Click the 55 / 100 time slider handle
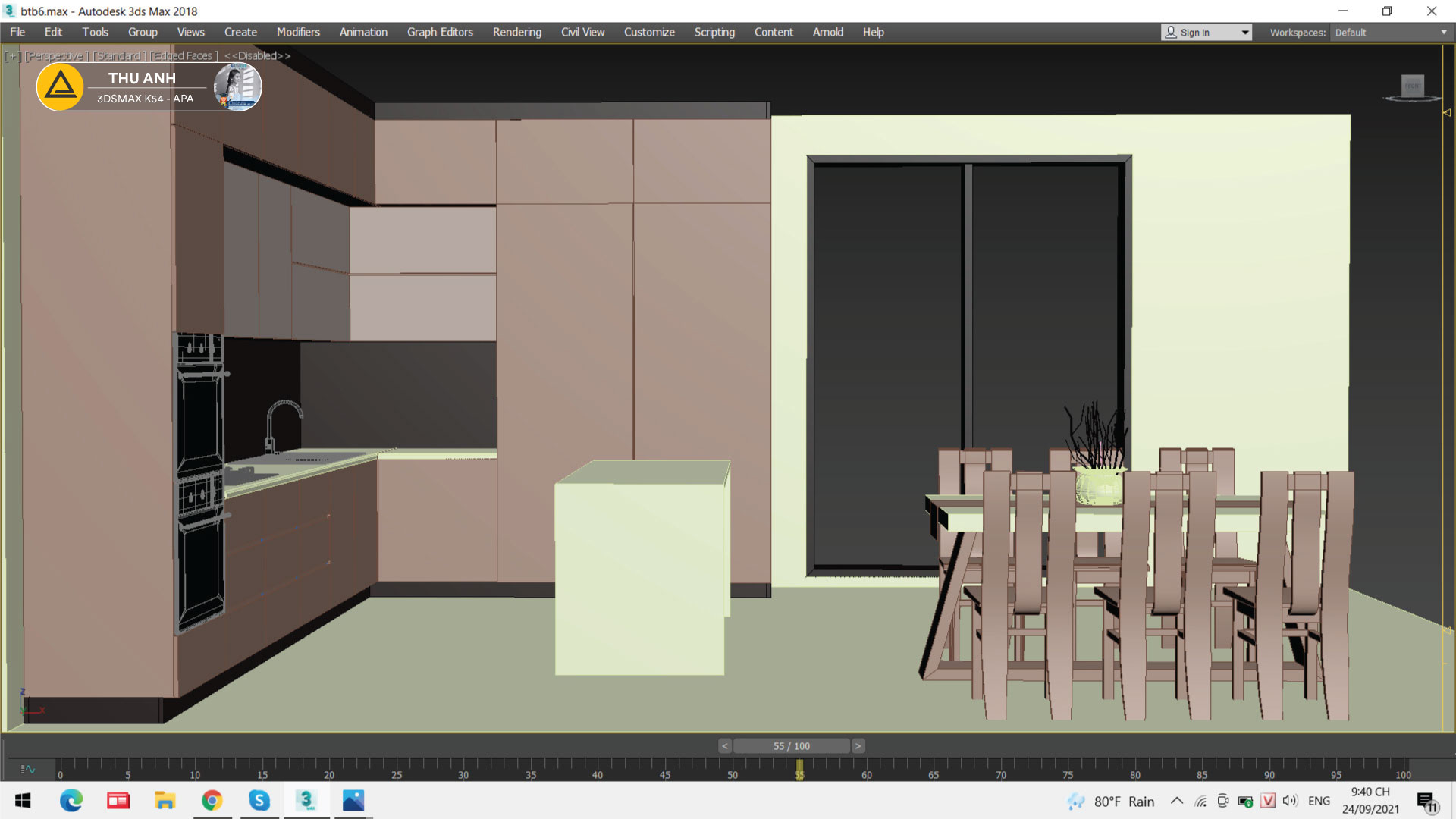This screenshot has height=819, width=1456. [x=791, y=746]
